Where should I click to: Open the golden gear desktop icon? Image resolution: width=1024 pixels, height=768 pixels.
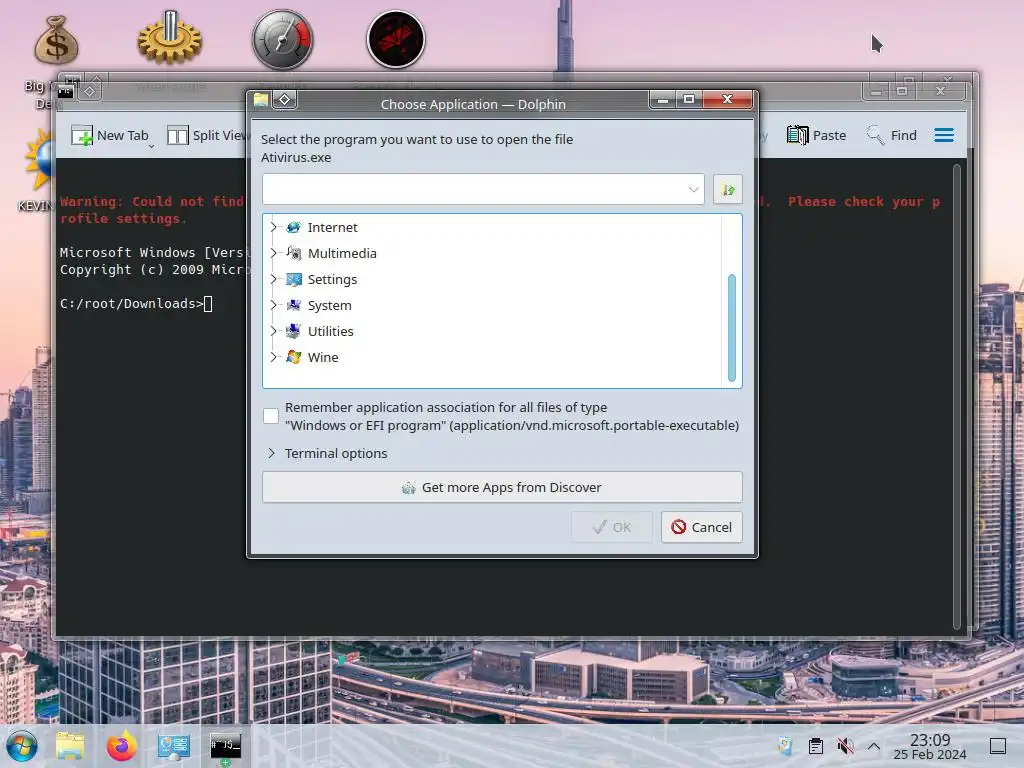[170, 38]
